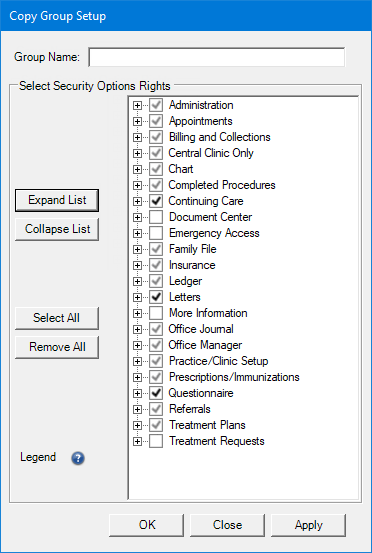The height and width of the screenshot is (553, 372).
Task: Click the Select All button
Action: click(x=57, y=318)
